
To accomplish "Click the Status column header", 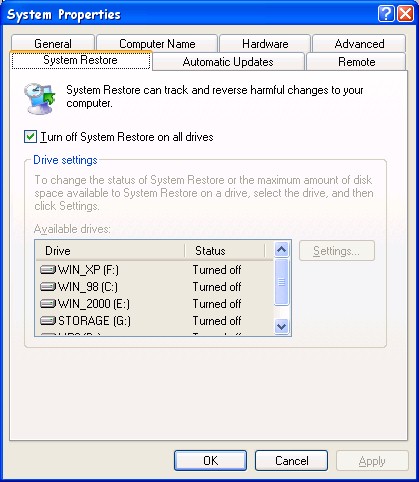I will [225, 251].
